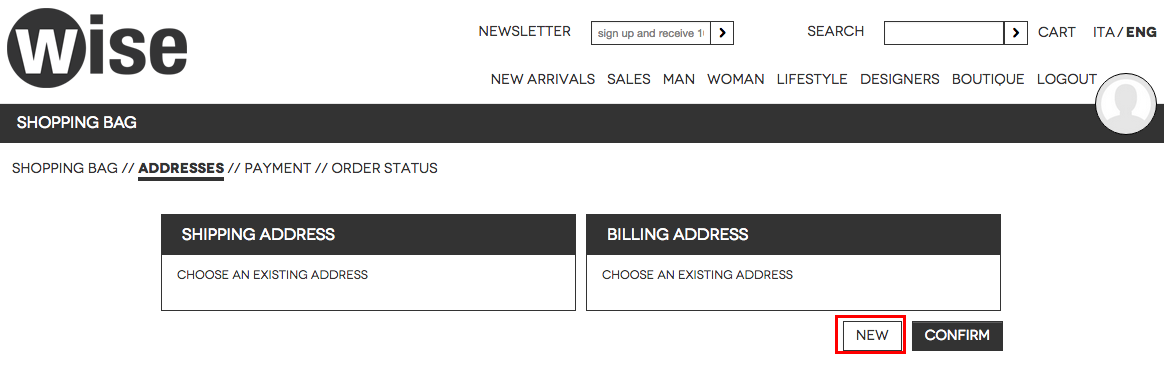
Task: Select the WOMAN menu item
Action: pyautogui.click(x=736, y=79)
